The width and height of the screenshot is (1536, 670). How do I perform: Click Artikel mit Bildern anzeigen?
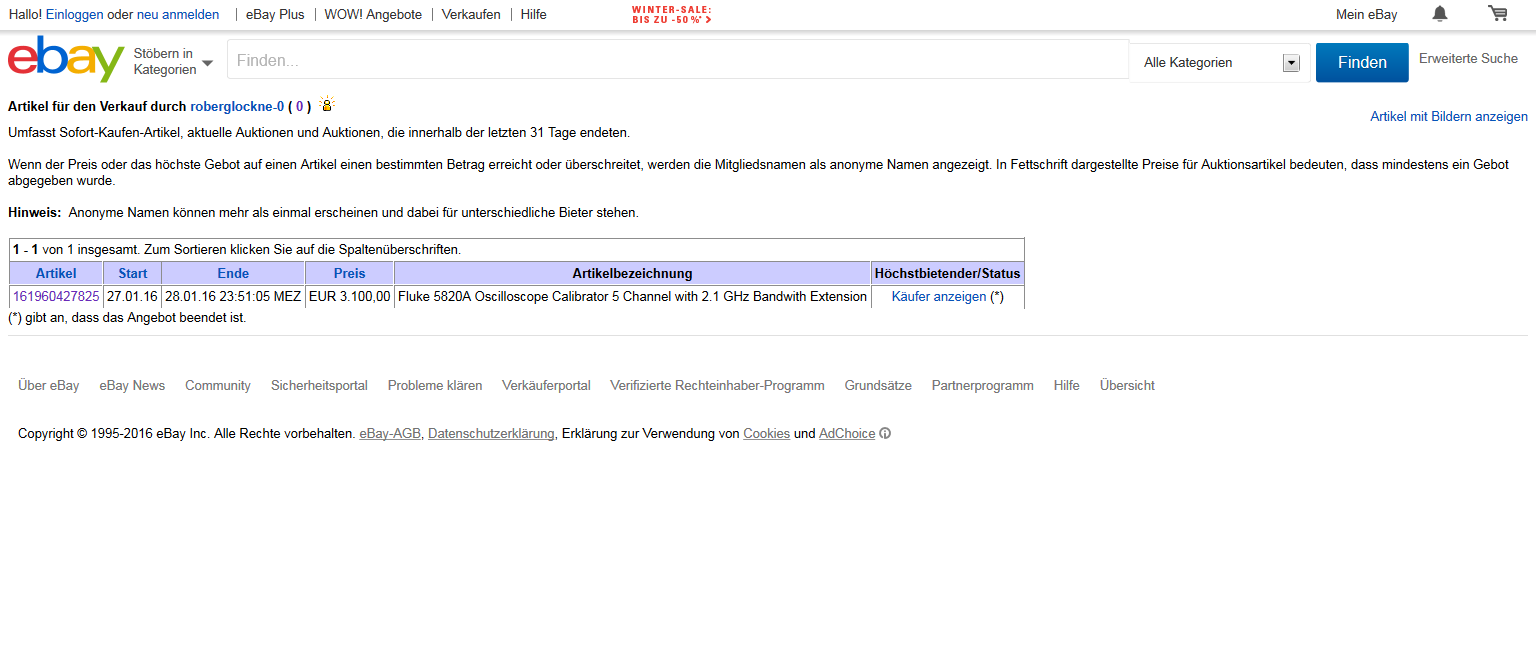click(x=1449, y=117)
